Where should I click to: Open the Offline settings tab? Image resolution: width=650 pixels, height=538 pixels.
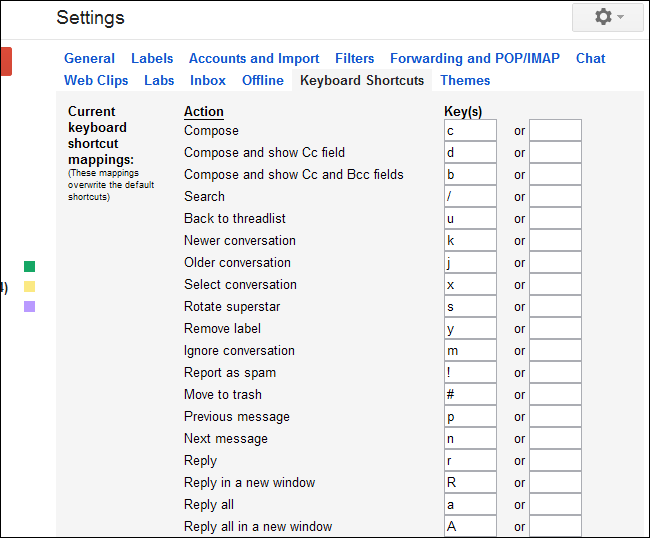click(263, 80)
